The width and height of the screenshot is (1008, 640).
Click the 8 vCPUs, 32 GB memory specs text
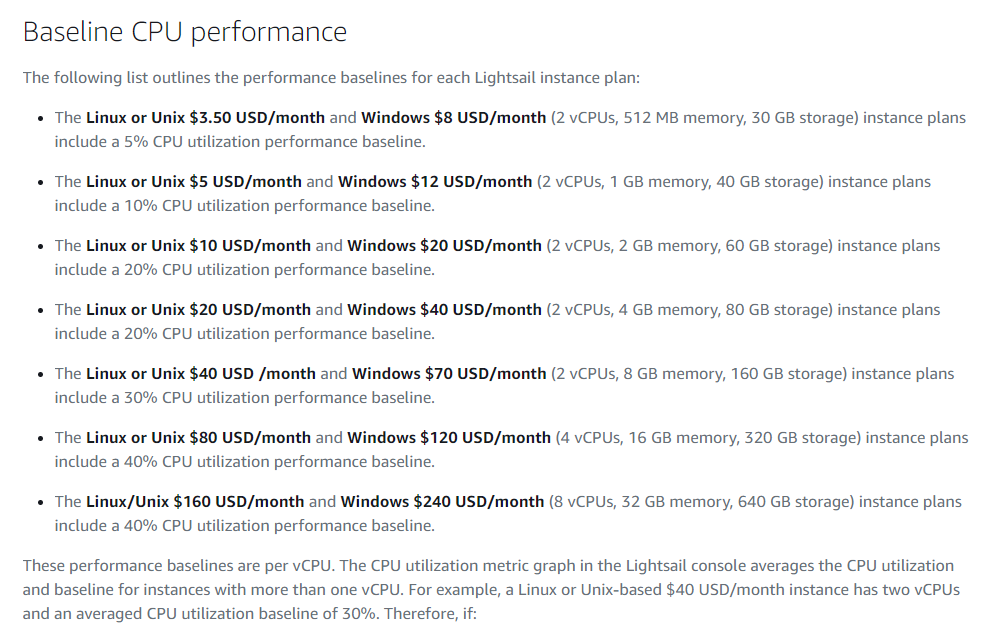point(640,502)
